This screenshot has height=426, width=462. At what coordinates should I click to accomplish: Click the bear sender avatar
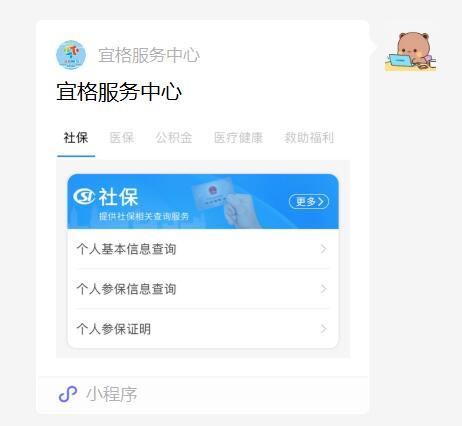(x=411, y=51)
